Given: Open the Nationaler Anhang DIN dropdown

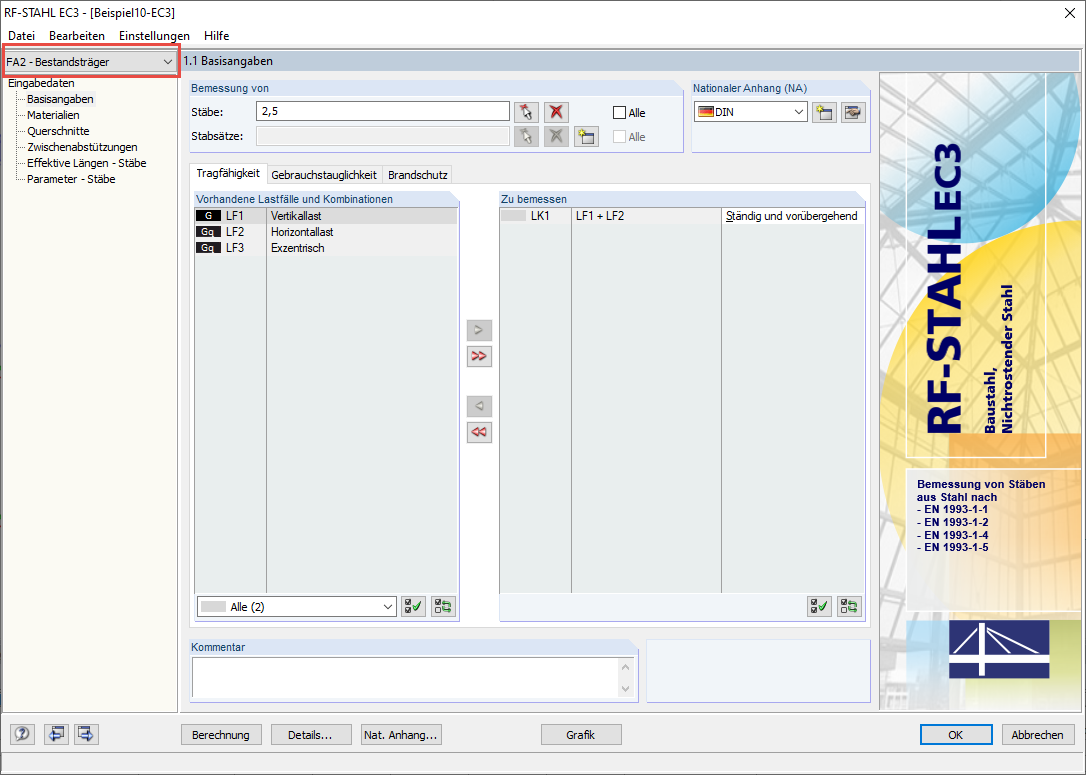Looking at the screenshot, I should click(750, 112).
